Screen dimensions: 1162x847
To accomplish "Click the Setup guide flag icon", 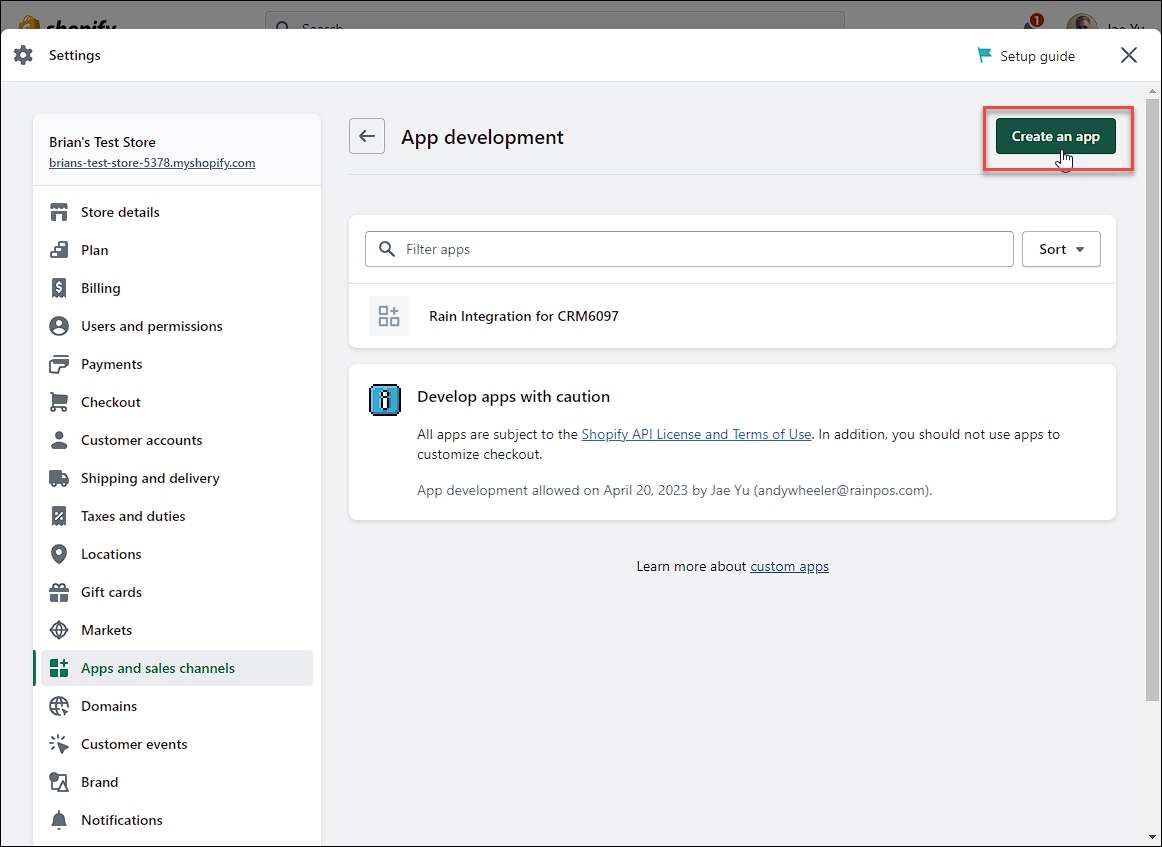I will [984, 56].
